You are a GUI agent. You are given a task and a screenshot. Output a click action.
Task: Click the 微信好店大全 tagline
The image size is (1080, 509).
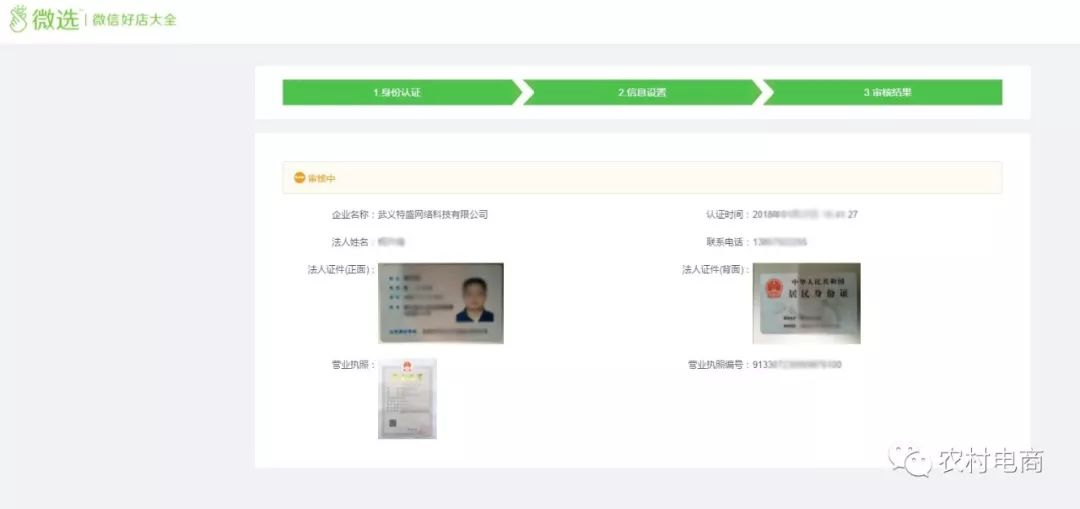134,20
